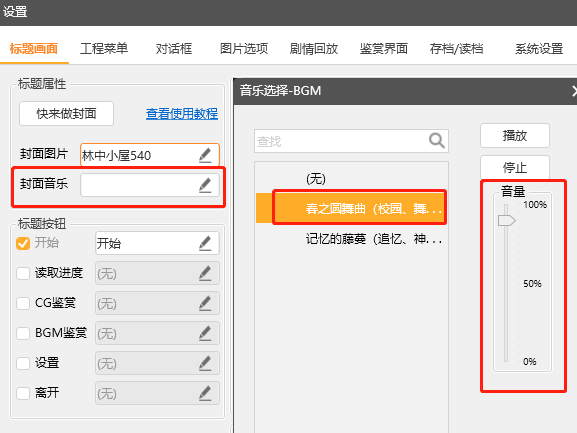Click pencil icon beside 开始 button field
This screenshot has width=577, height=433.
[x=205, y=243]
